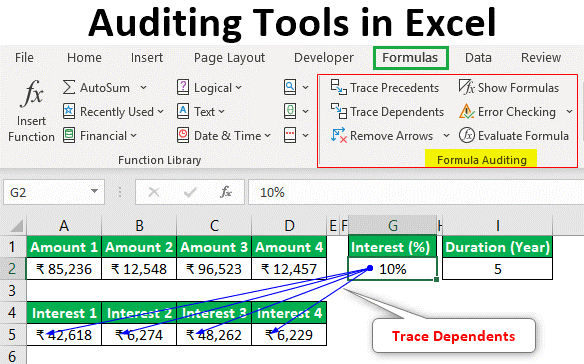
Task: Expand the AutoSum dropdown arrow
Action: [143, 88]
